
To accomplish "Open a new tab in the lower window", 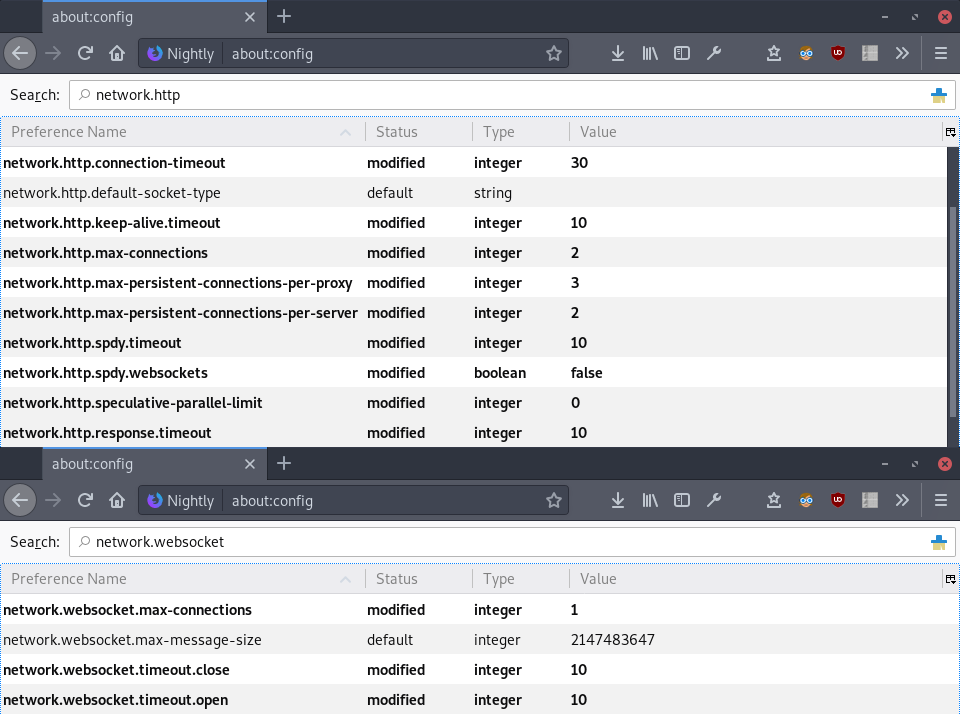I will pos(283,464).
